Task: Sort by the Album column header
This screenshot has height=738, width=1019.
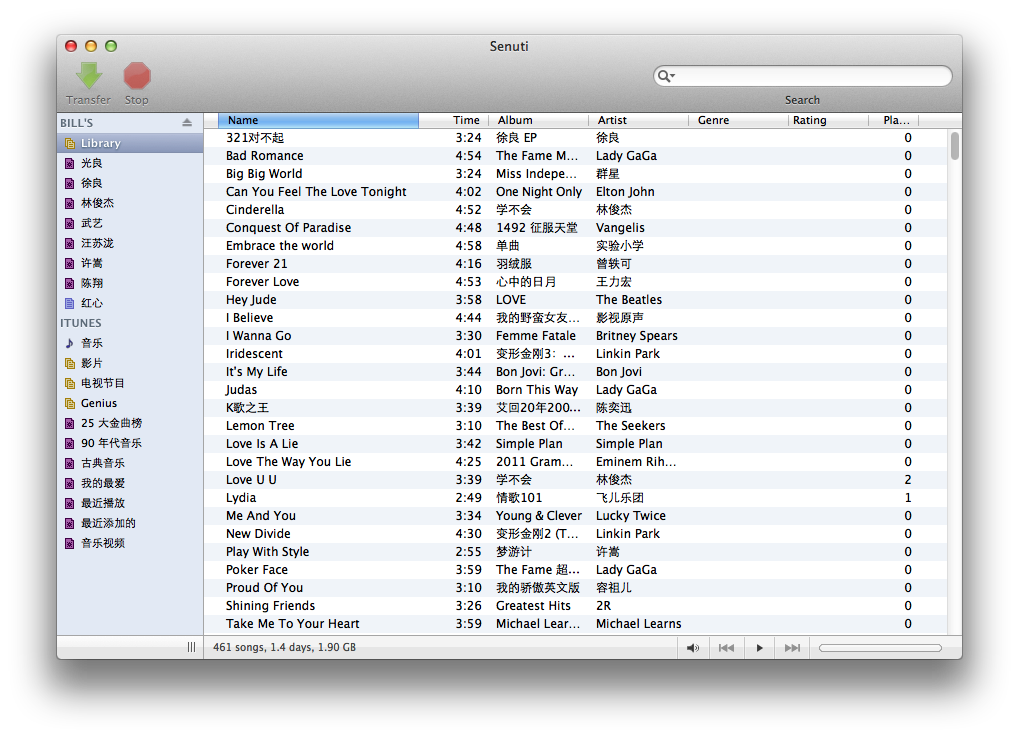Action: pos(538,120)
